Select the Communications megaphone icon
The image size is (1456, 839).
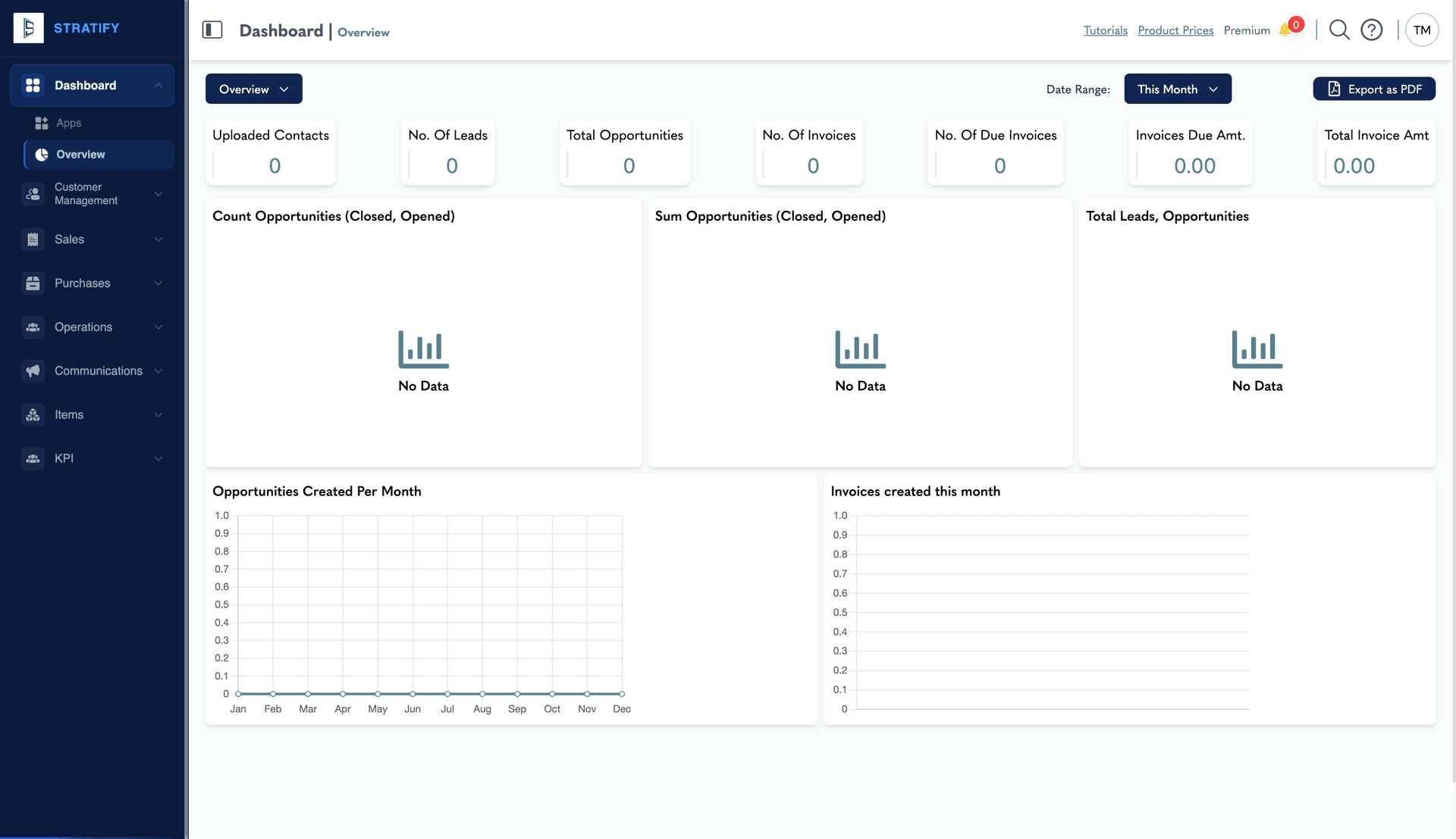(x=33, y=371)
